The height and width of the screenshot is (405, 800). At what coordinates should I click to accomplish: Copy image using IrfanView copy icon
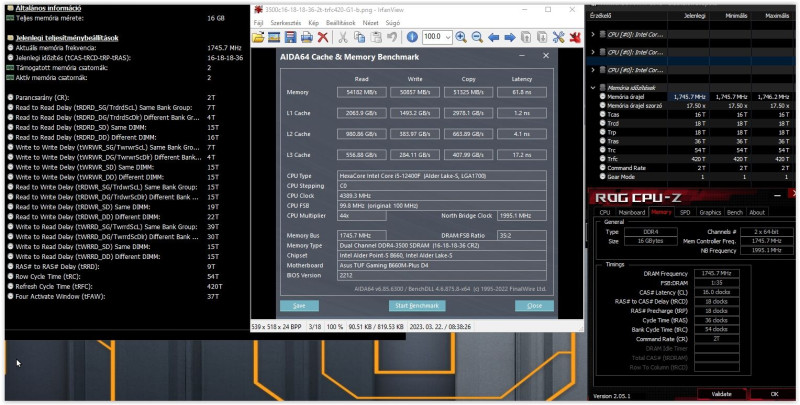click(x=359, y=37)
